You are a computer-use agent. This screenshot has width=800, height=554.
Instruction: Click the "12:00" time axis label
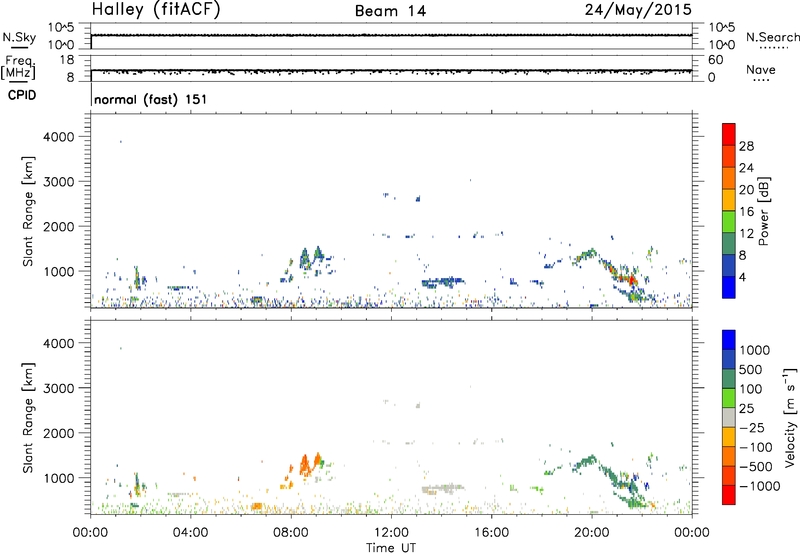391,533
